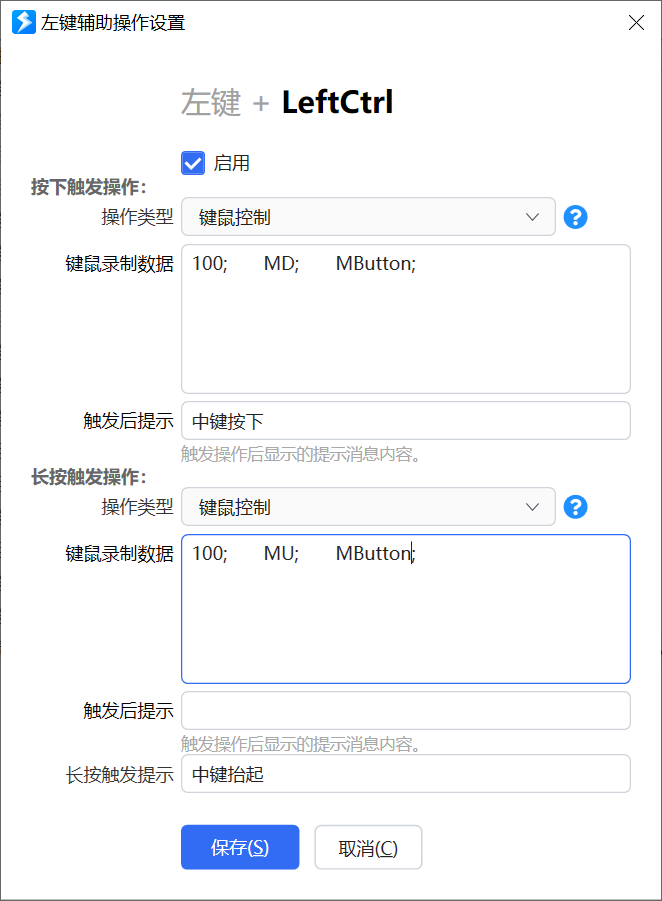The width and height of the screenshot is (662, 901).
Task: Click the app logo in the title bar
Action: point(22,21)
